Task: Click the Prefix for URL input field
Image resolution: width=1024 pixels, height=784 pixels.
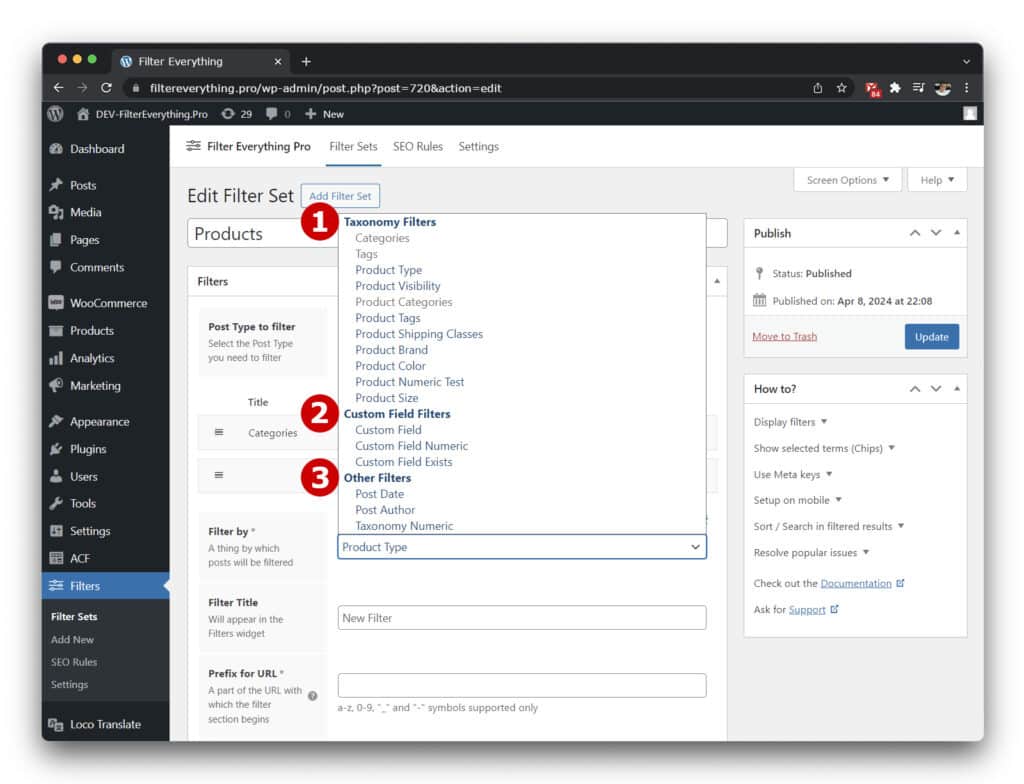Action: pyautogui.click(x=522, y=685)
